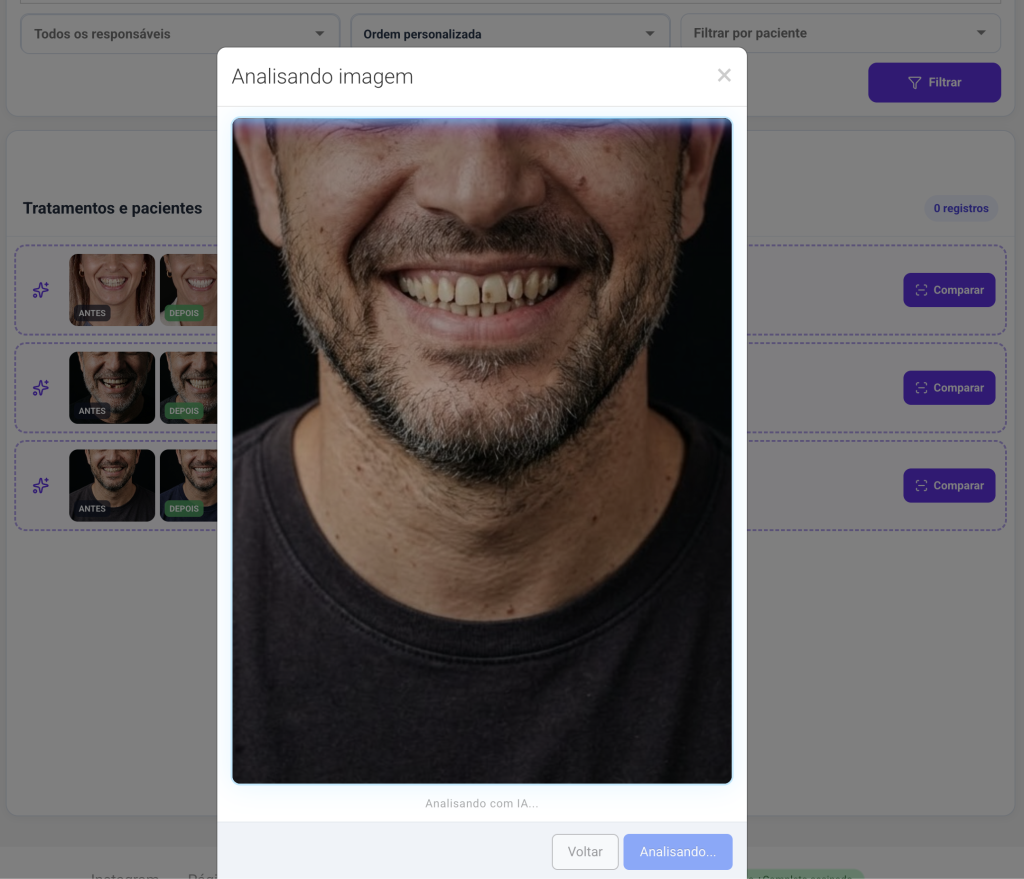Open the Todos os responsáveis dropdown
1024x879 pixels.
pos(180,33)
